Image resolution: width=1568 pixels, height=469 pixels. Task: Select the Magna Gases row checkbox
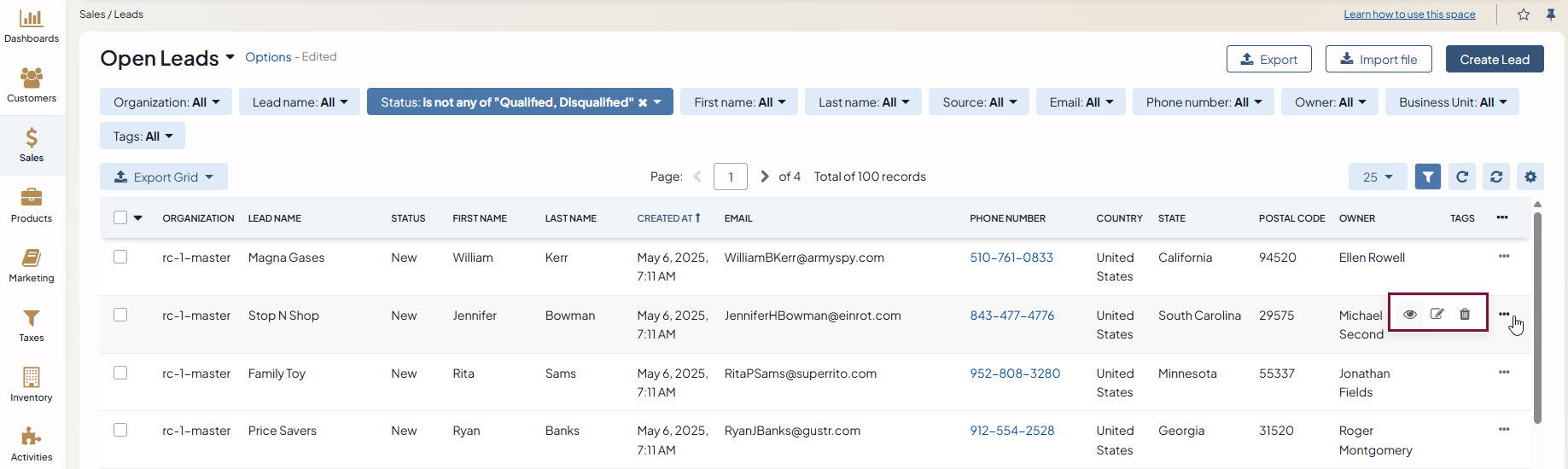(120, 257)
